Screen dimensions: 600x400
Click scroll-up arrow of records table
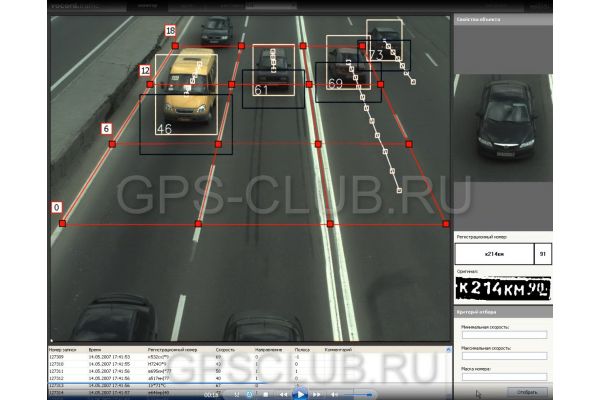[448, 349]
